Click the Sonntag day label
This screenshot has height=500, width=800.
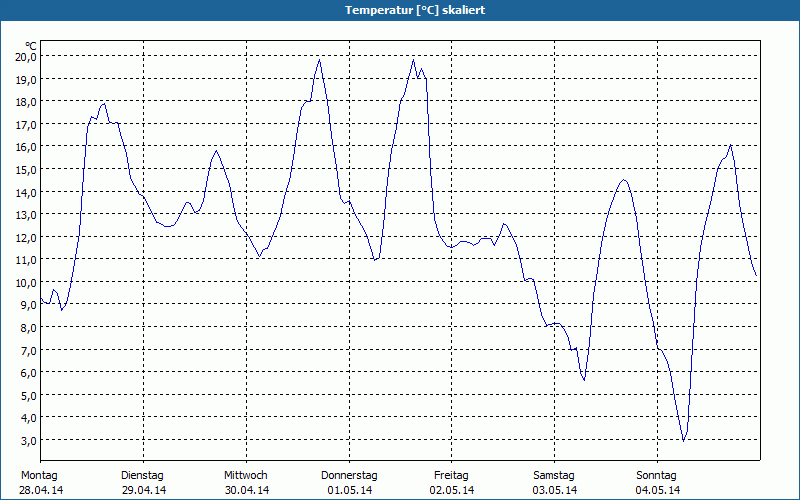point(657,475)
